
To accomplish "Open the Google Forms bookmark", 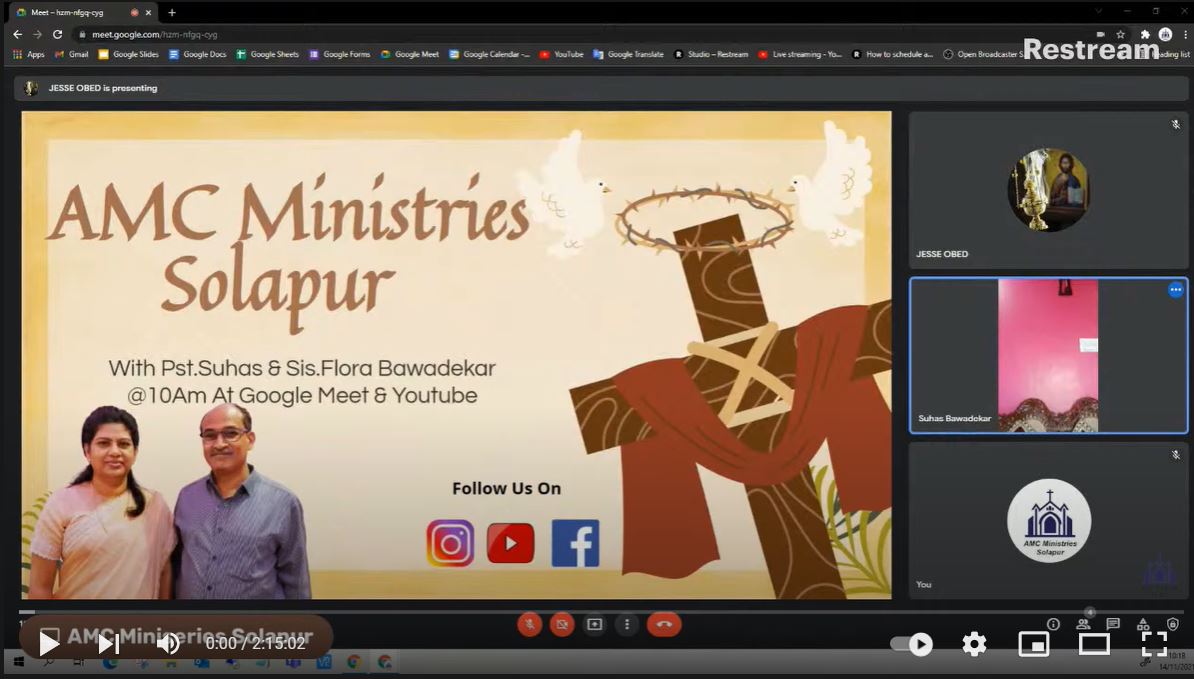I will (x=340, y=54).
